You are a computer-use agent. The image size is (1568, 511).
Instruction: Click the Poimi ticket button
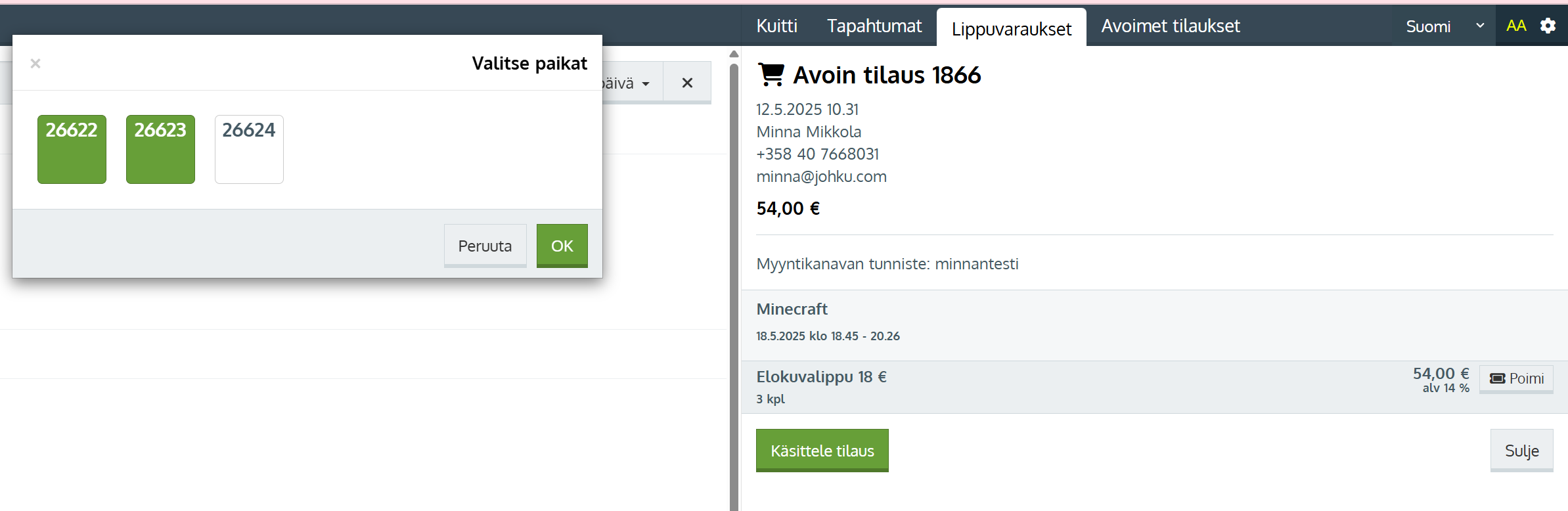1516,379
